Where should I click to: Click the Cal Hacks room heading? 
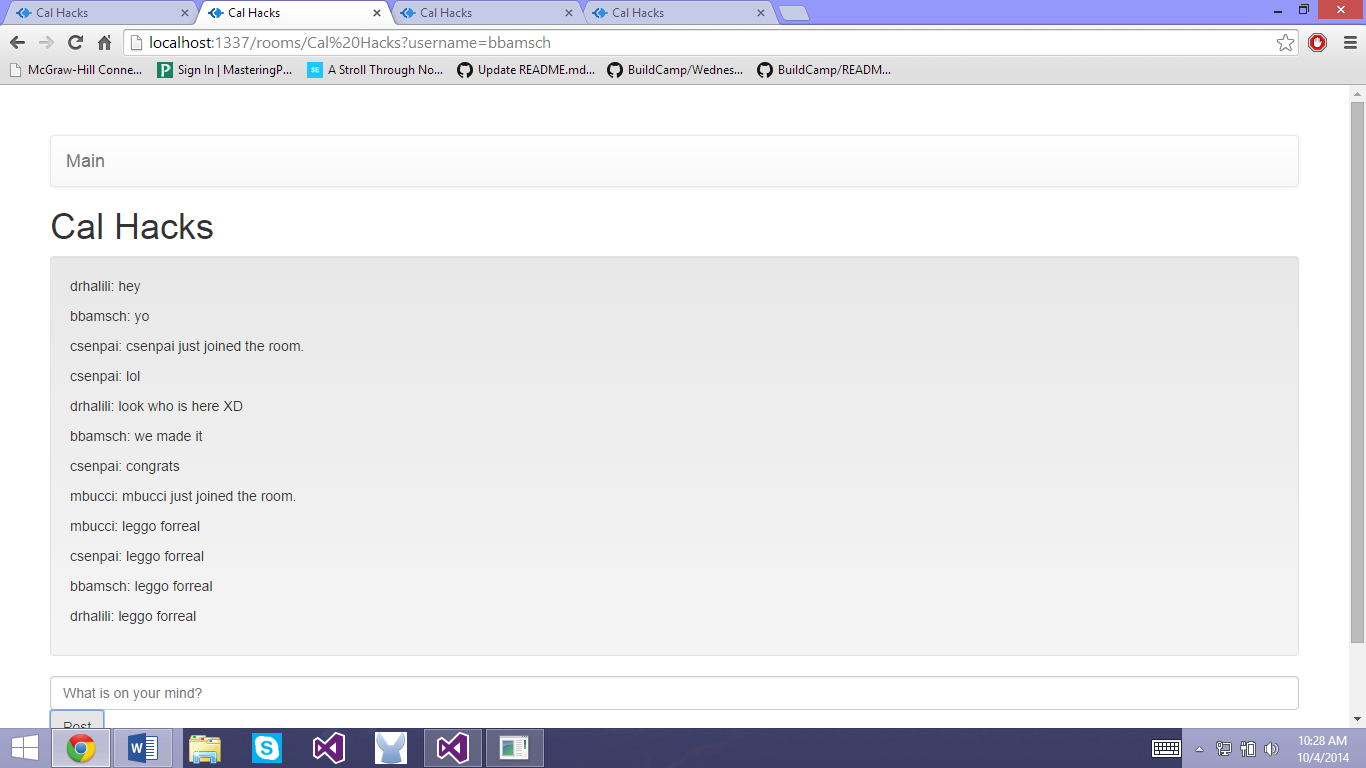(x=132, y=226)
